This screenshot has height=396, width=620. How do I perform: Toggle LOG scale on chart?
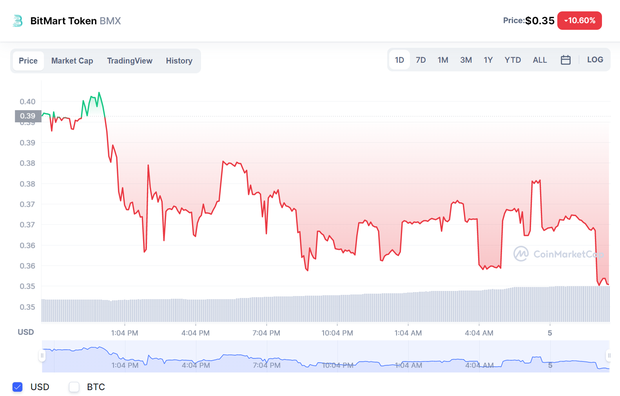(595, 60)
